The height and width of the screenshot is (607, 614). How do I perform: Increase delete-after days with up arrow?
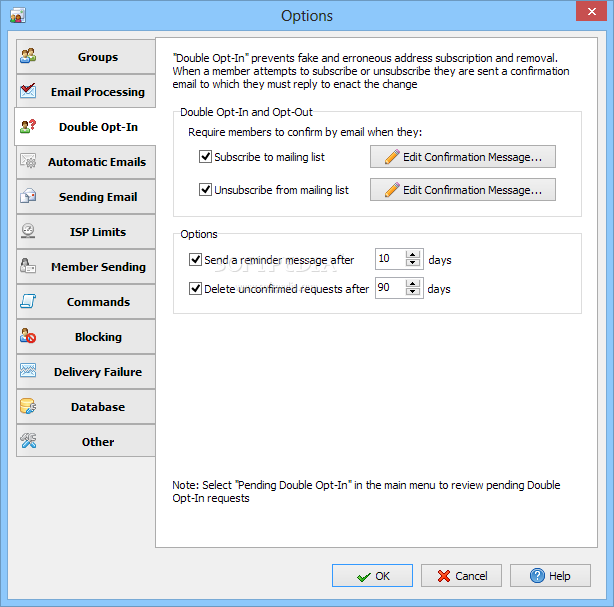[413, 284]
